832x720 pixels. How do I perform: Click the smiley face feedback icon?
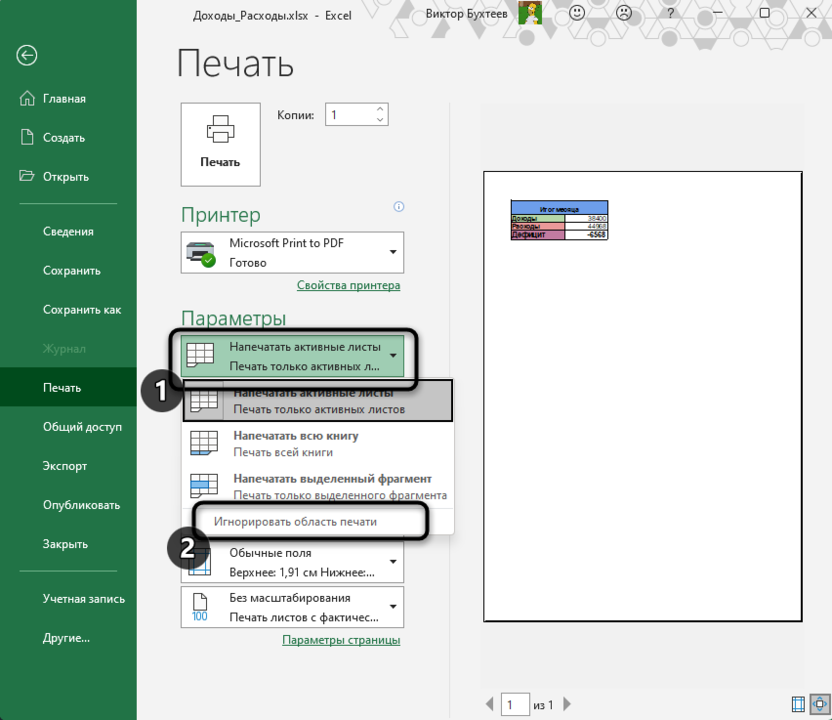coord(578,14)
